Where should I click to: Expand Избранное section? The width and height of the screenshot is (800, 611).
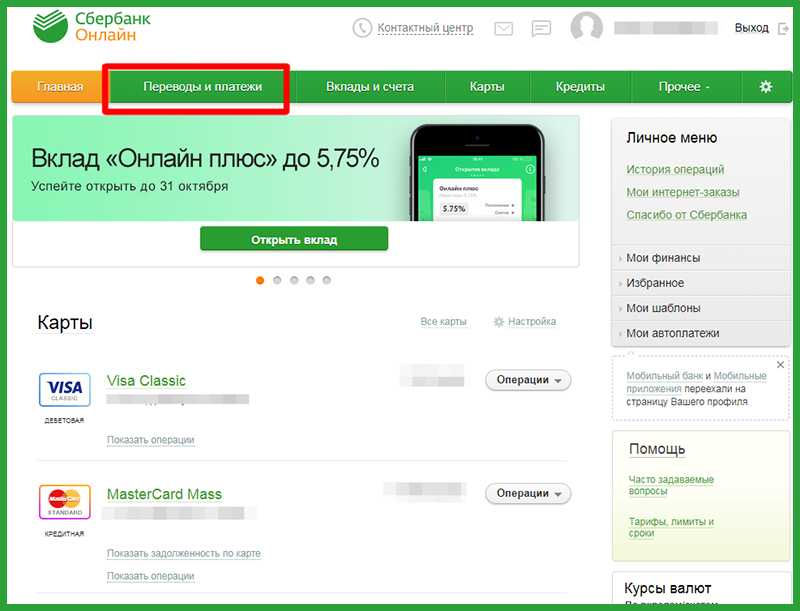click(x=700, y=283)
